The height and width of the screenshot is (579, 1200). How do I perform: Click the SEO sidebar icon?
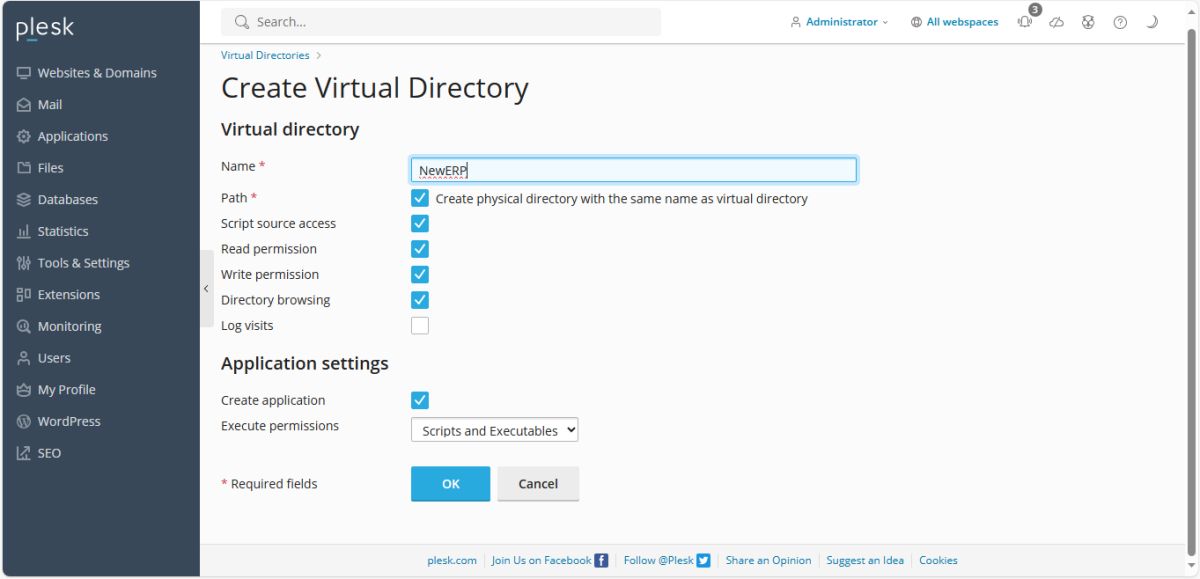coord(24,453)
